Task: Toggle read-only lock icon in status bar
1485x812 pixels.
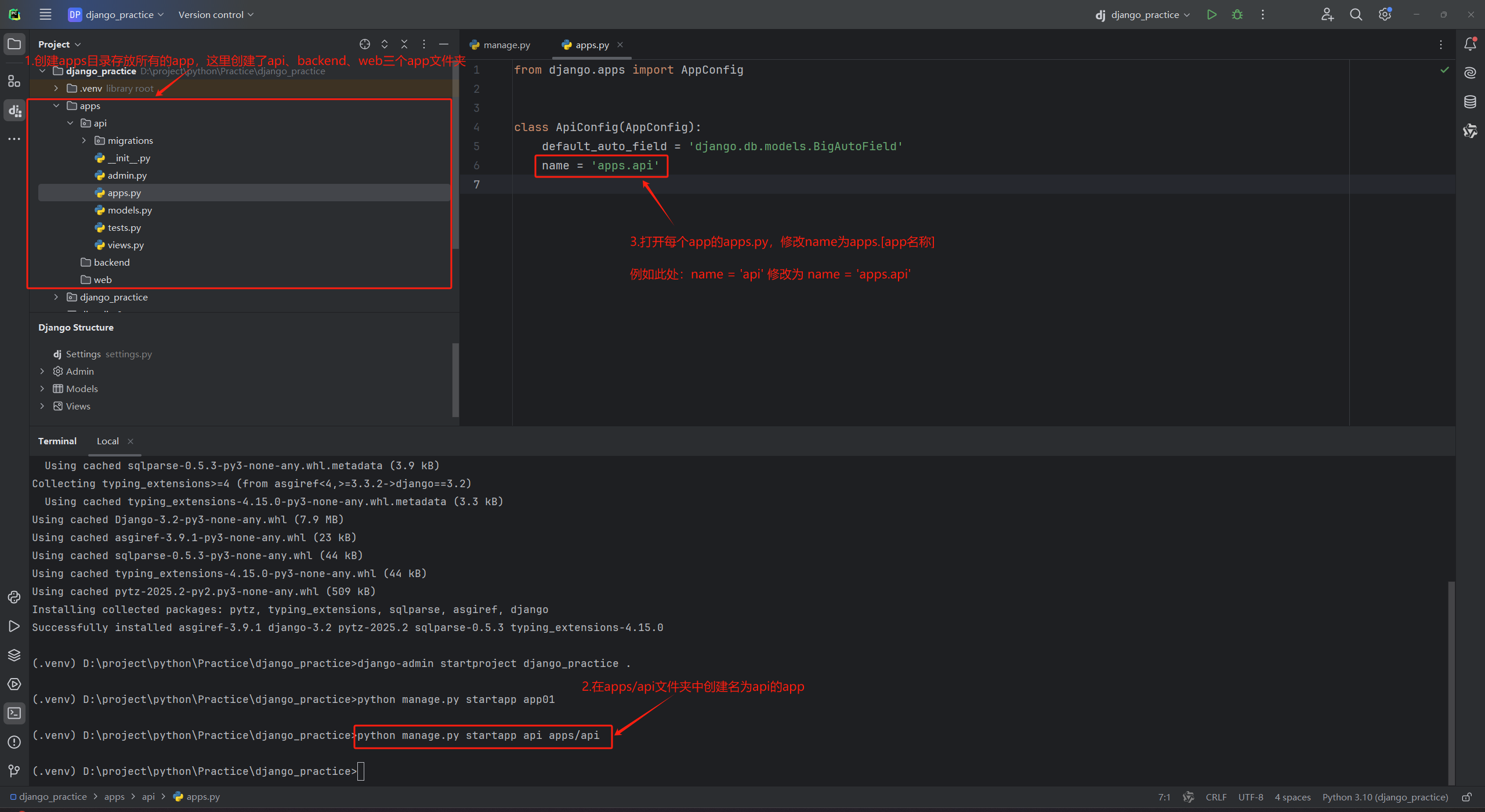Action: pos(1467,797)
